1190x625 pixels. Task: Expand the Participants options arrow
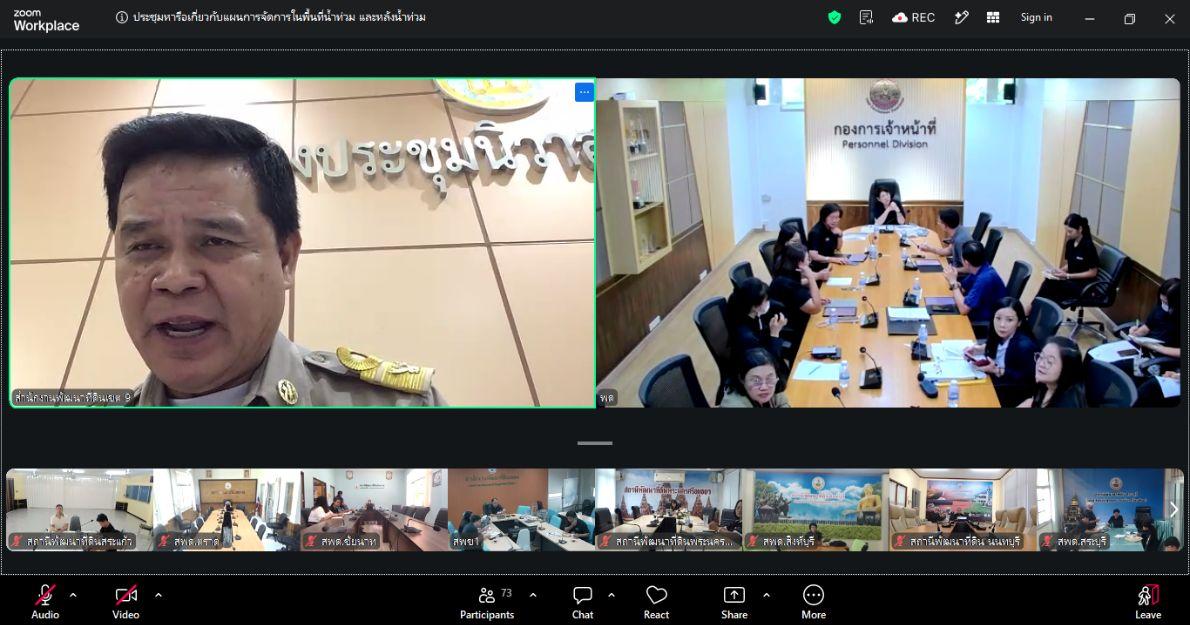pos(533,595)
